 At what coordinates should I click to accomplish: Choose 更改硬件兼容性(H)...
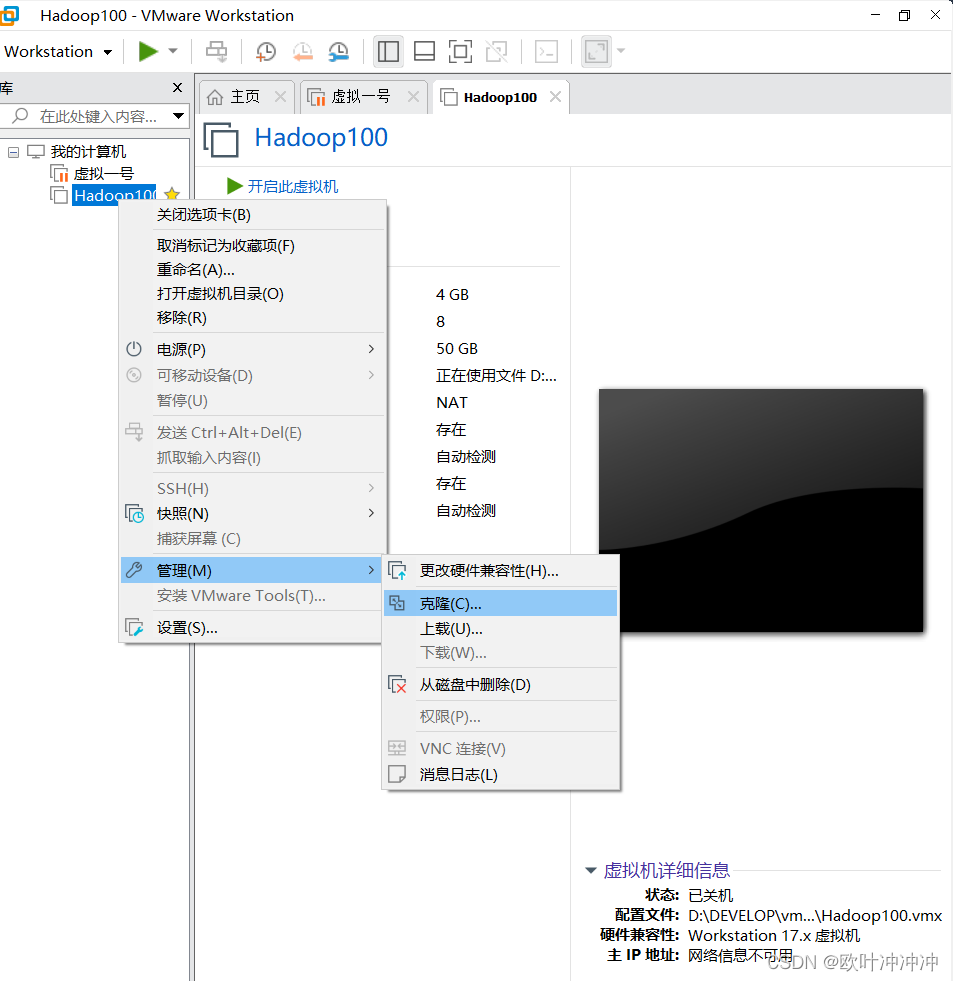[501, 571]
